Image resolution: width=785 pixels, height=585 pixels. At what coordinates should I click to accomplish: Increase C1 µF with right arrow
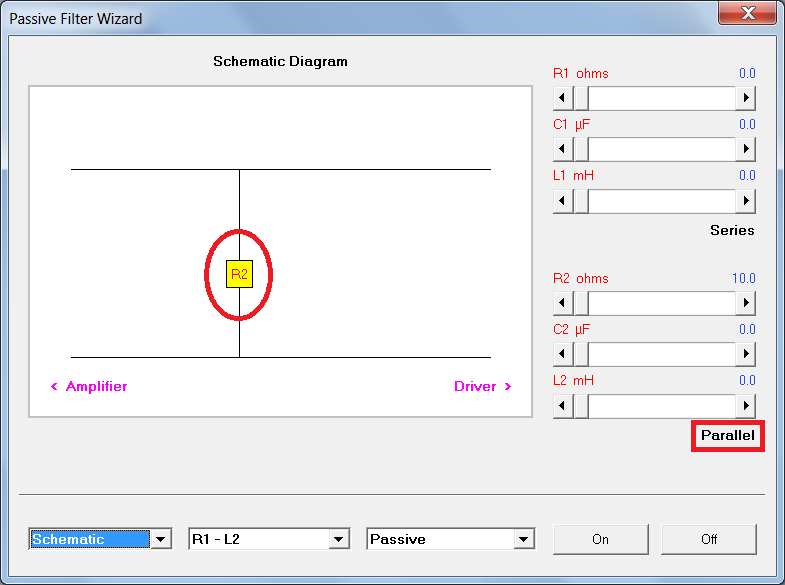pyautogui.click(x=745, y=149)
